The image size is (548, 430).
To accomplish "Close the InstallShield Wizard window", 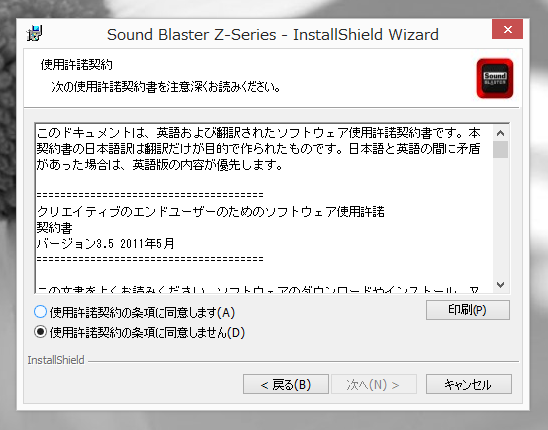I will 507,29.
